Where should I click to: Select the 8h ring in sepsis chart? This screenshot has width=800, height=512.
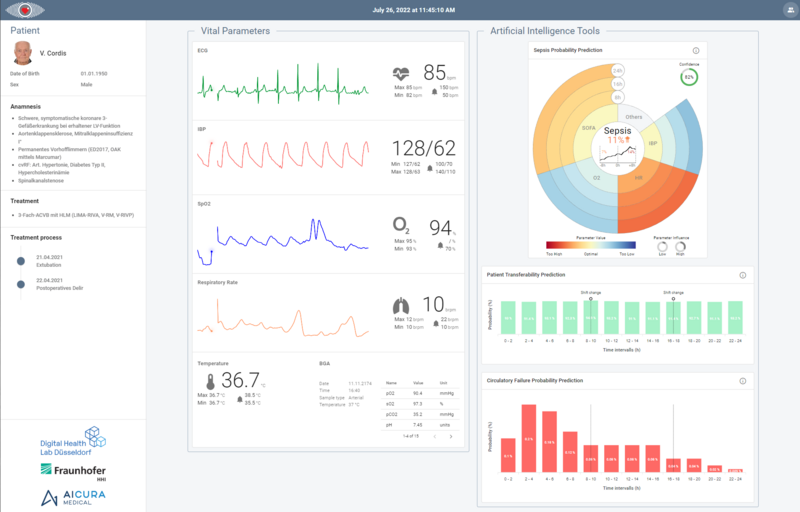[x=618, y=99]
